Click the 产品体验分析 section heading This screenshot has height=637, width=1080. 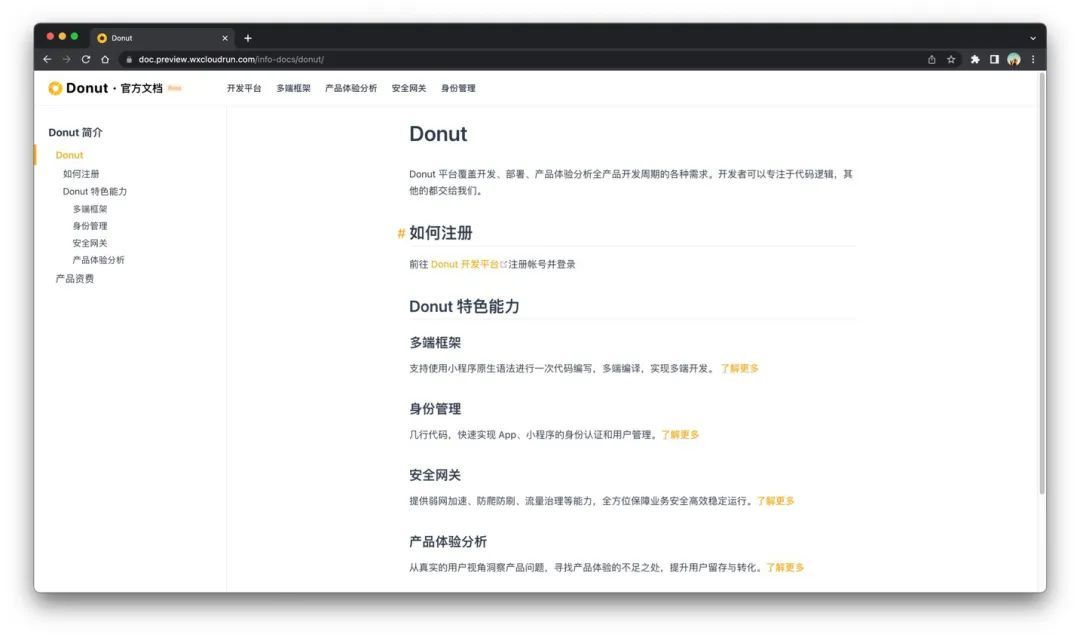(x=448, y=541)
